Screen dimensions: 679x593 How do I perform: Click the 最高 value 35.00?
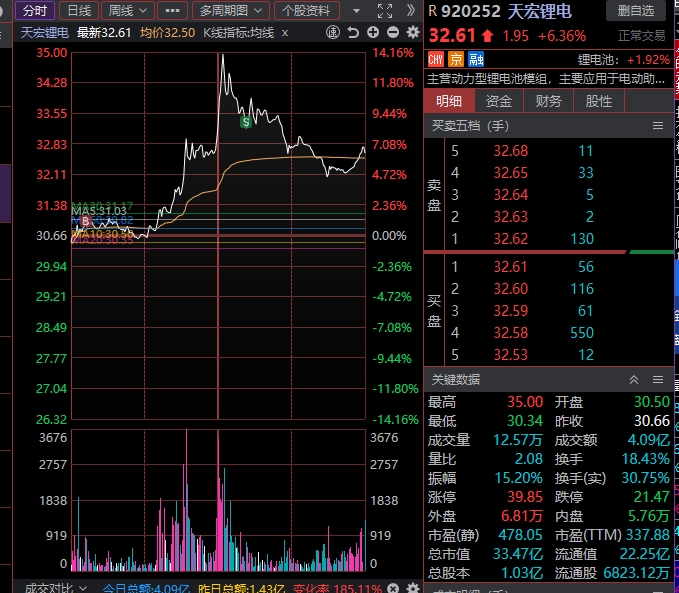coord(525,402)
